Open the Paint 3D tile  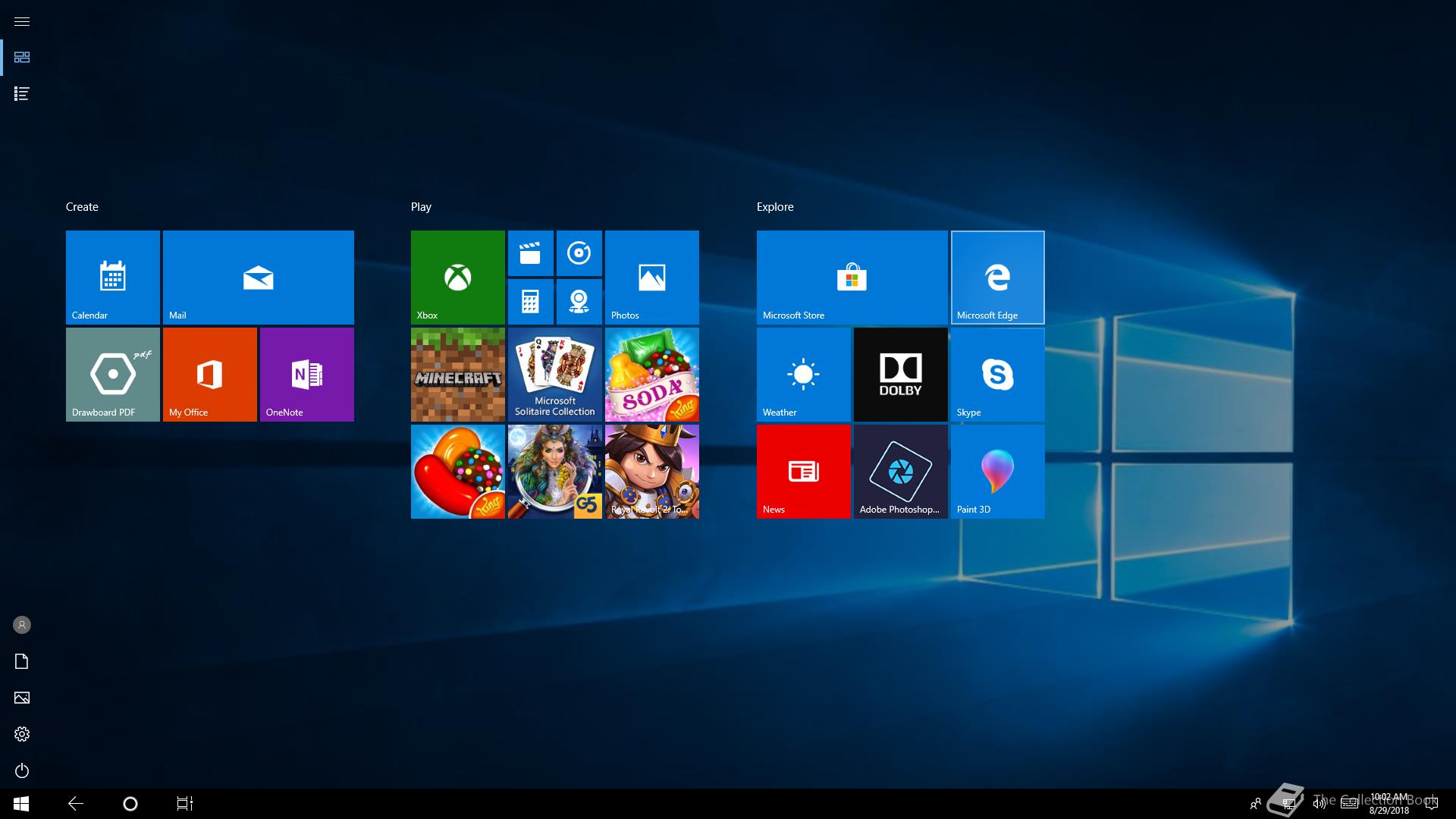[998, 472]
